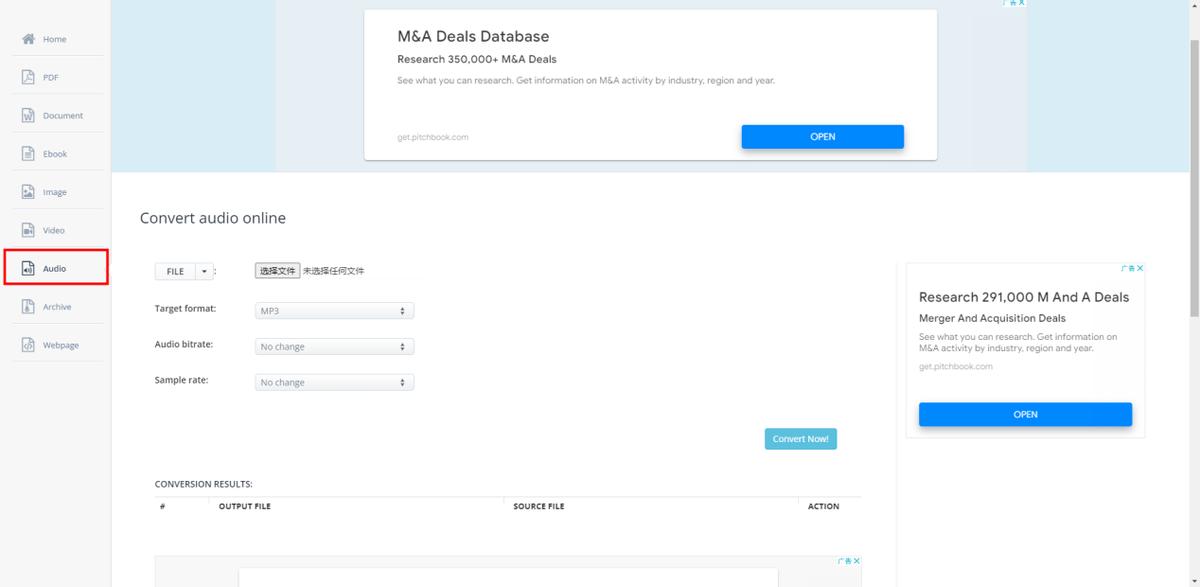Select the Video converter icon
This screenshot has width=1200, height=587.
(x=29, y=230)
